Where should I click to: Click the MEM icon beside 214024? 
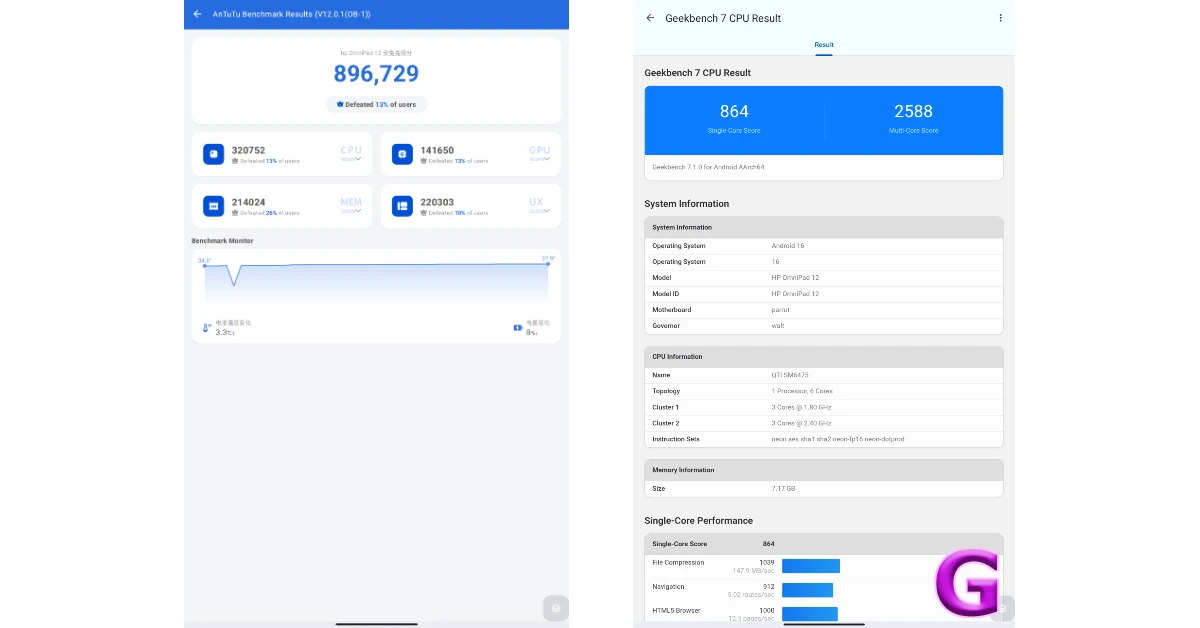pos(213,206)
